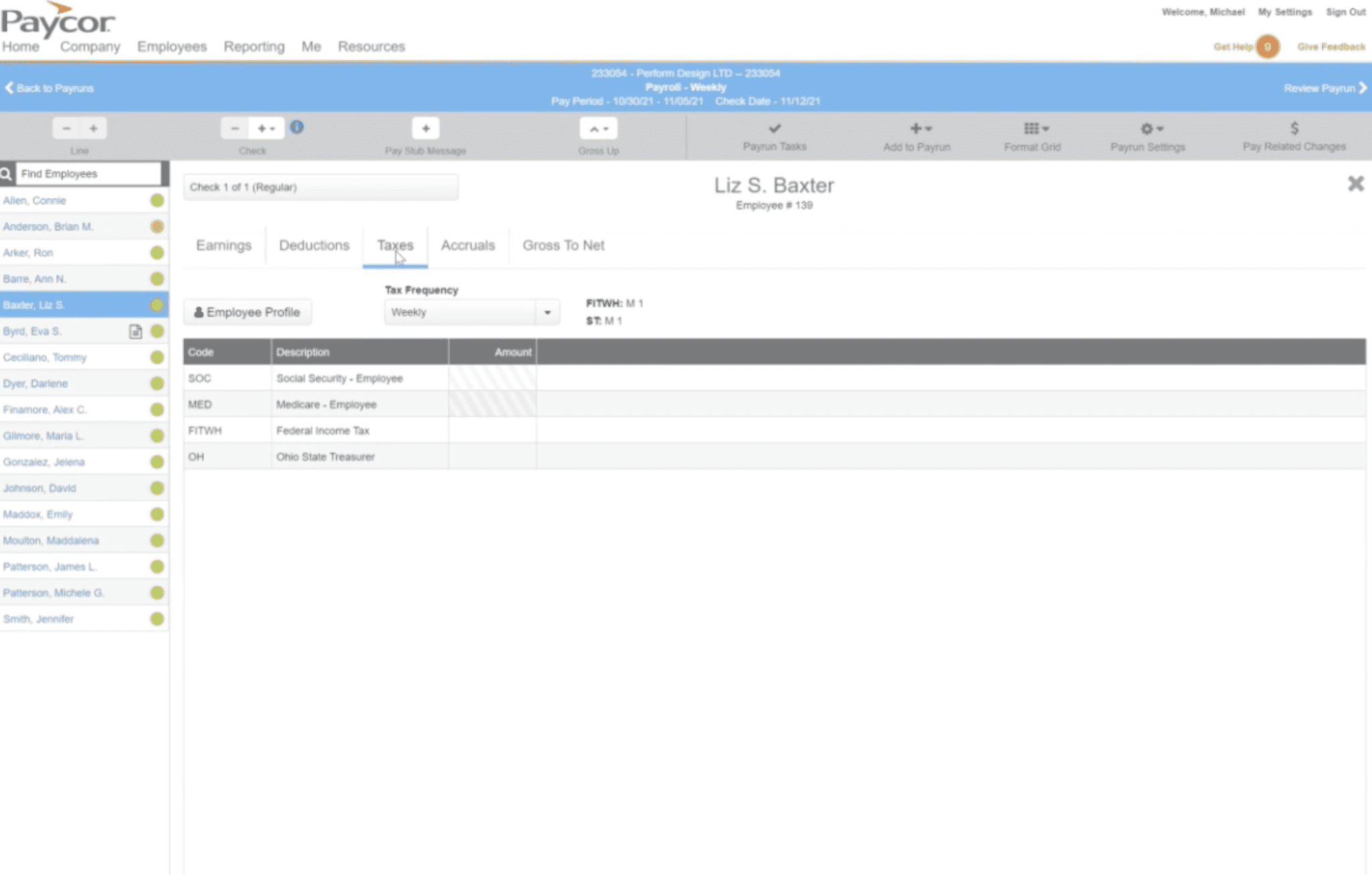
Task: Click the blue info icon beside Check controls
Action: (x=297, y=127)
